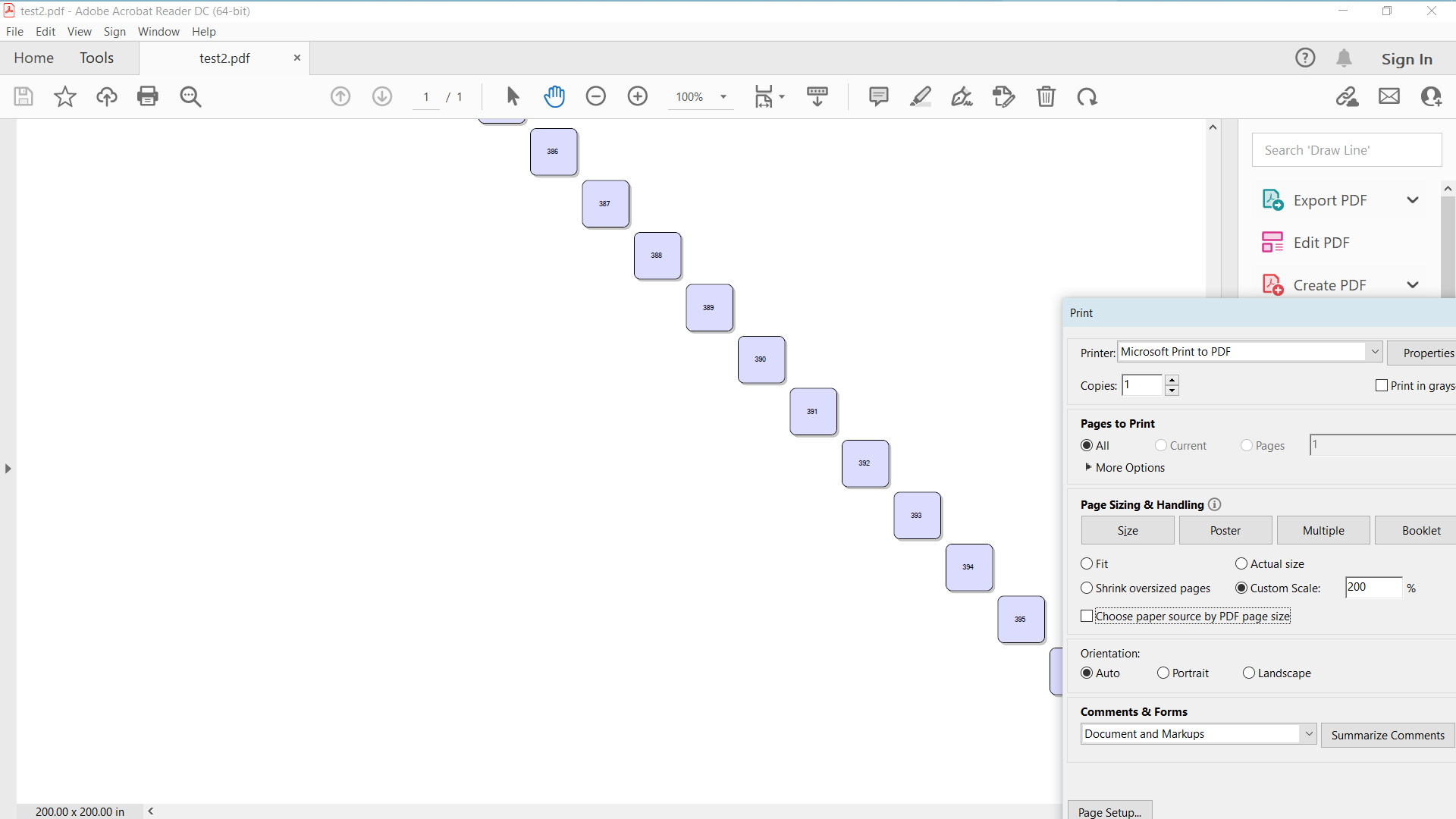Click the Save file icon
Screen dimensions: 1456x819
pyautogui.click(x=24, y=96)
